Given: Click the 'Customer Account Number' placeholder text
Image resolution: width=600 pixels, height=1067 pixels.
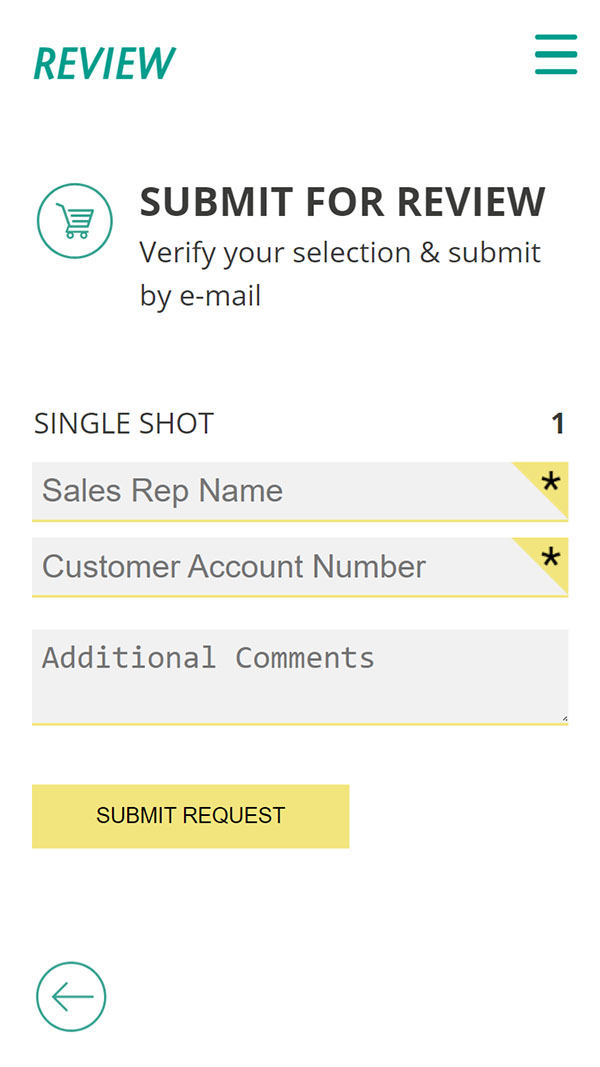Looking at the screenshot, I should pos(234,567).
